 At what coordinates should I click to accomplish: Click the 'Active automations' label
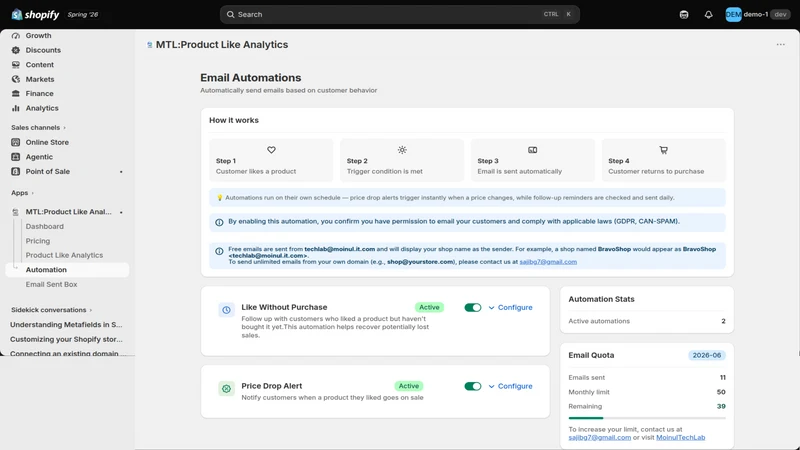pos(599,321)
